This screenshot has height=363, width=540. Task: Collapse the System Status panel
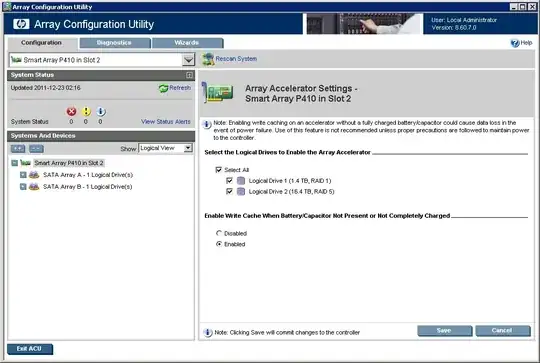pyautogui.click(x=189, y=75)
